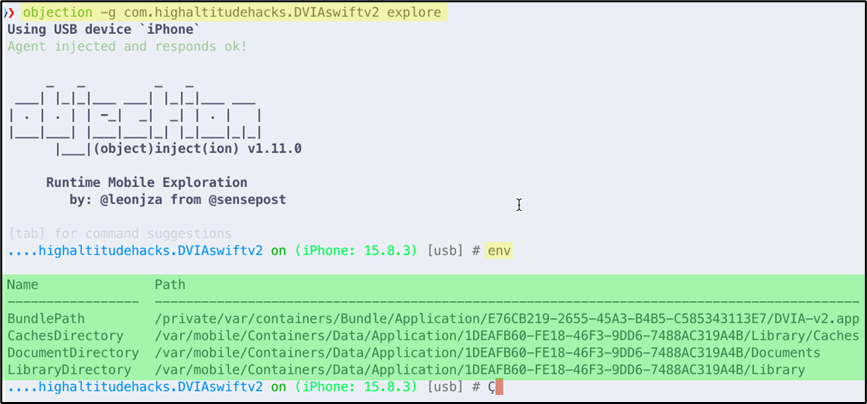
Task: Click the tab command suggestions hint
Action: [119, 234]
